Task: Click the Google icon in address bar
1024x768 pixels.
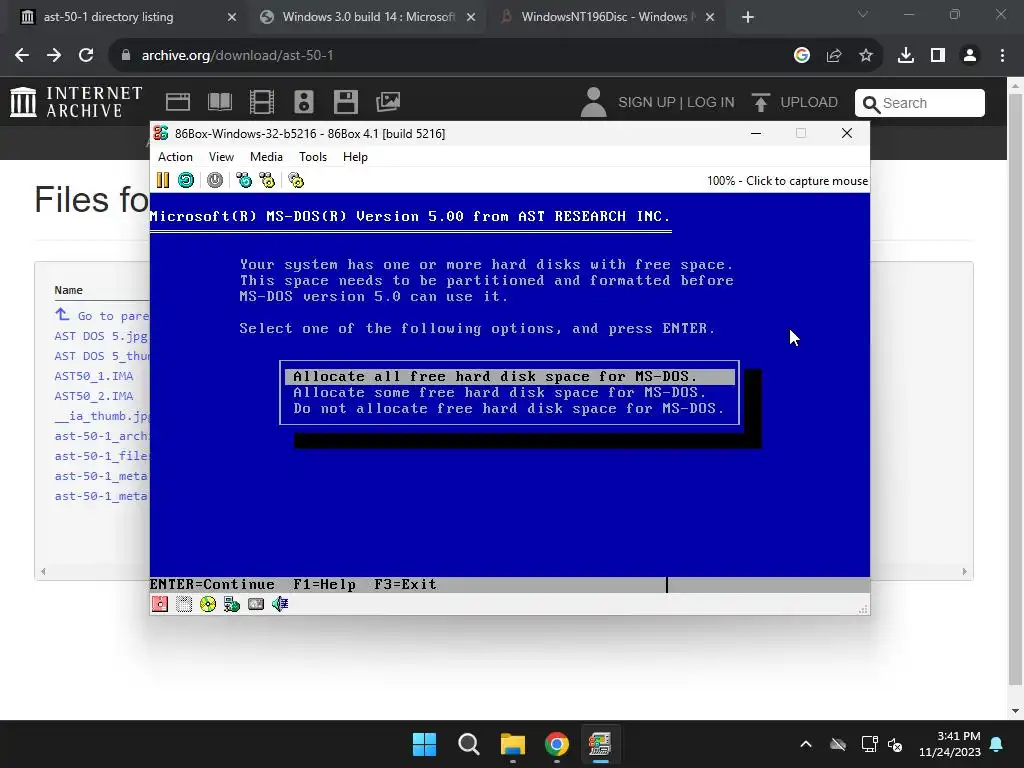Action: [802, 56]
